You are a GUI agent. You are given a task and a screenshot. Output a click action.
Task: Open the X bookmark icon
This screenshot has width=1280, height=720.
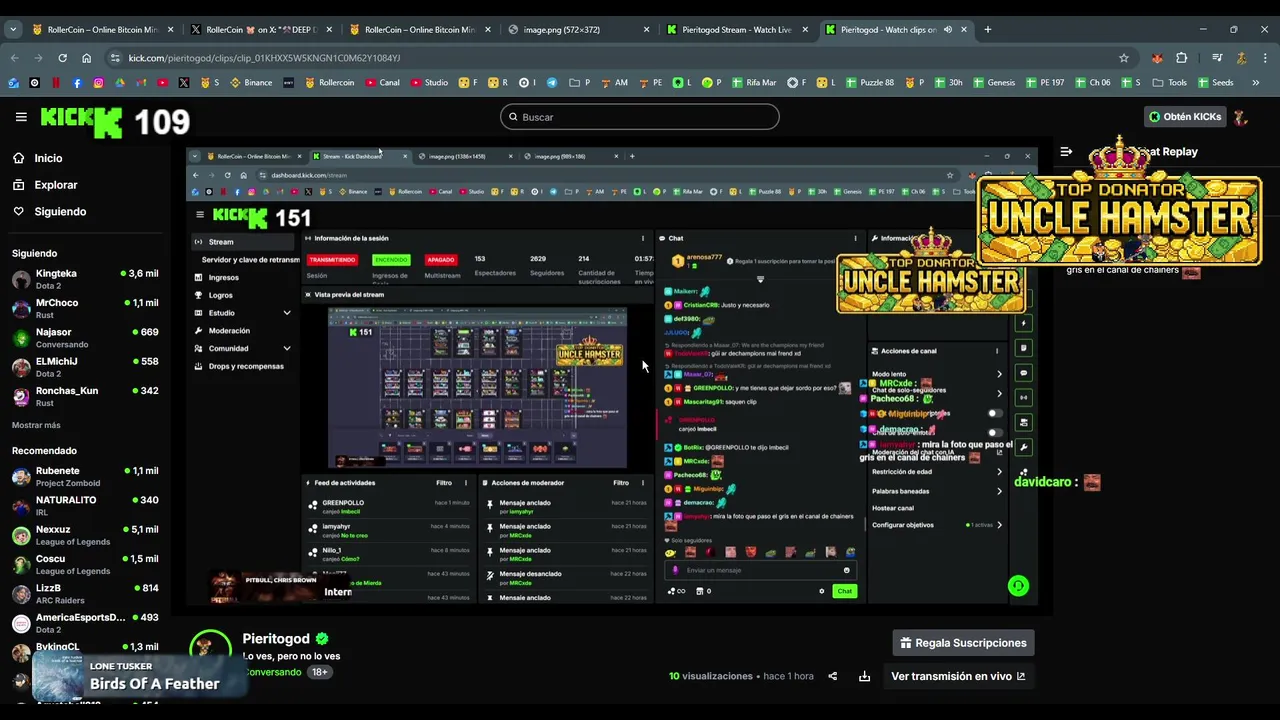(184, 83)
